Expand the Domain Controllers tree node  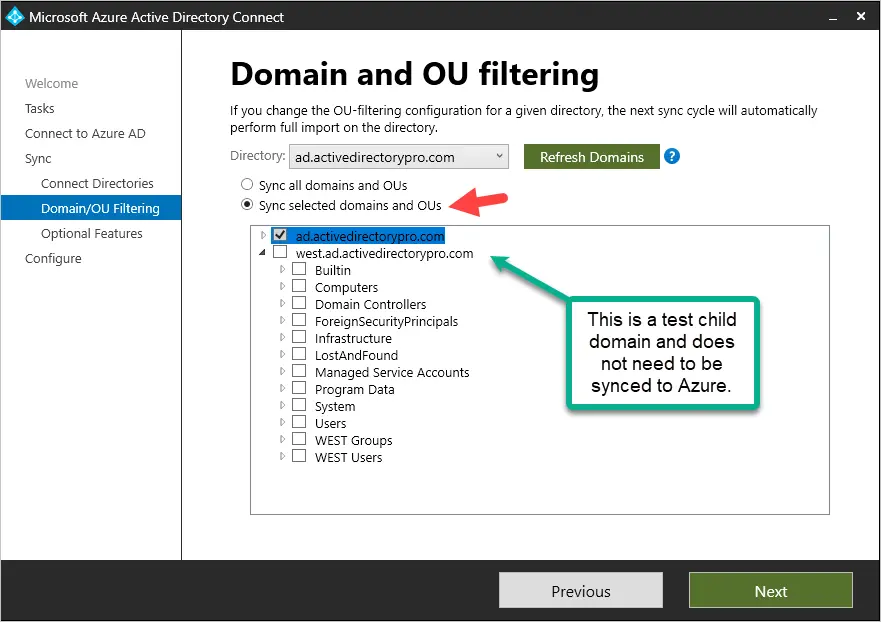pos(282,303)
